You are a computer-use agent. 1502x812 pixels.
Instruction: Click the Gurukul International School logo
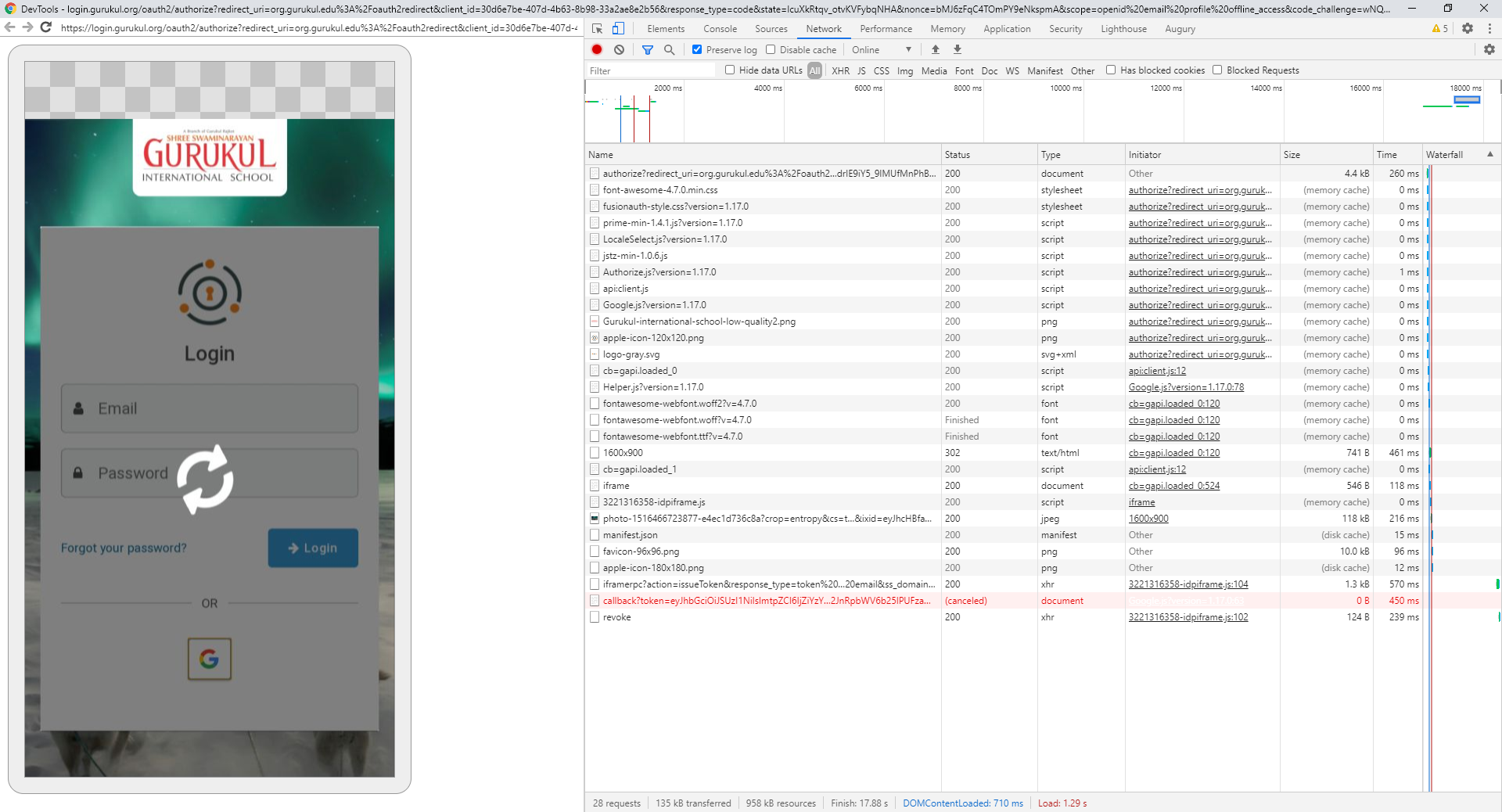click(210, 157)
